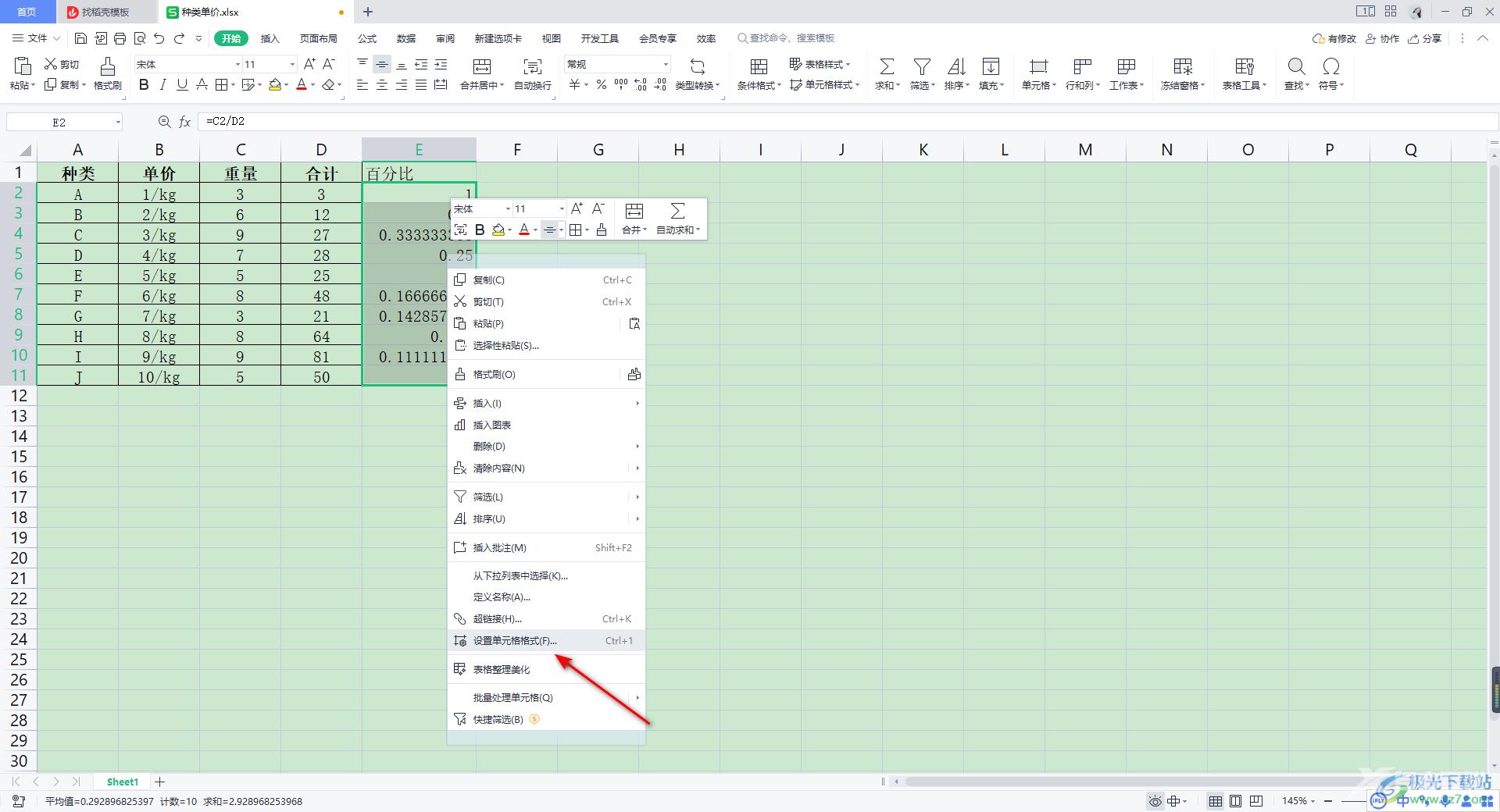
Task: Open font size dropdown in mini toolbar
Action: (561, 208)
